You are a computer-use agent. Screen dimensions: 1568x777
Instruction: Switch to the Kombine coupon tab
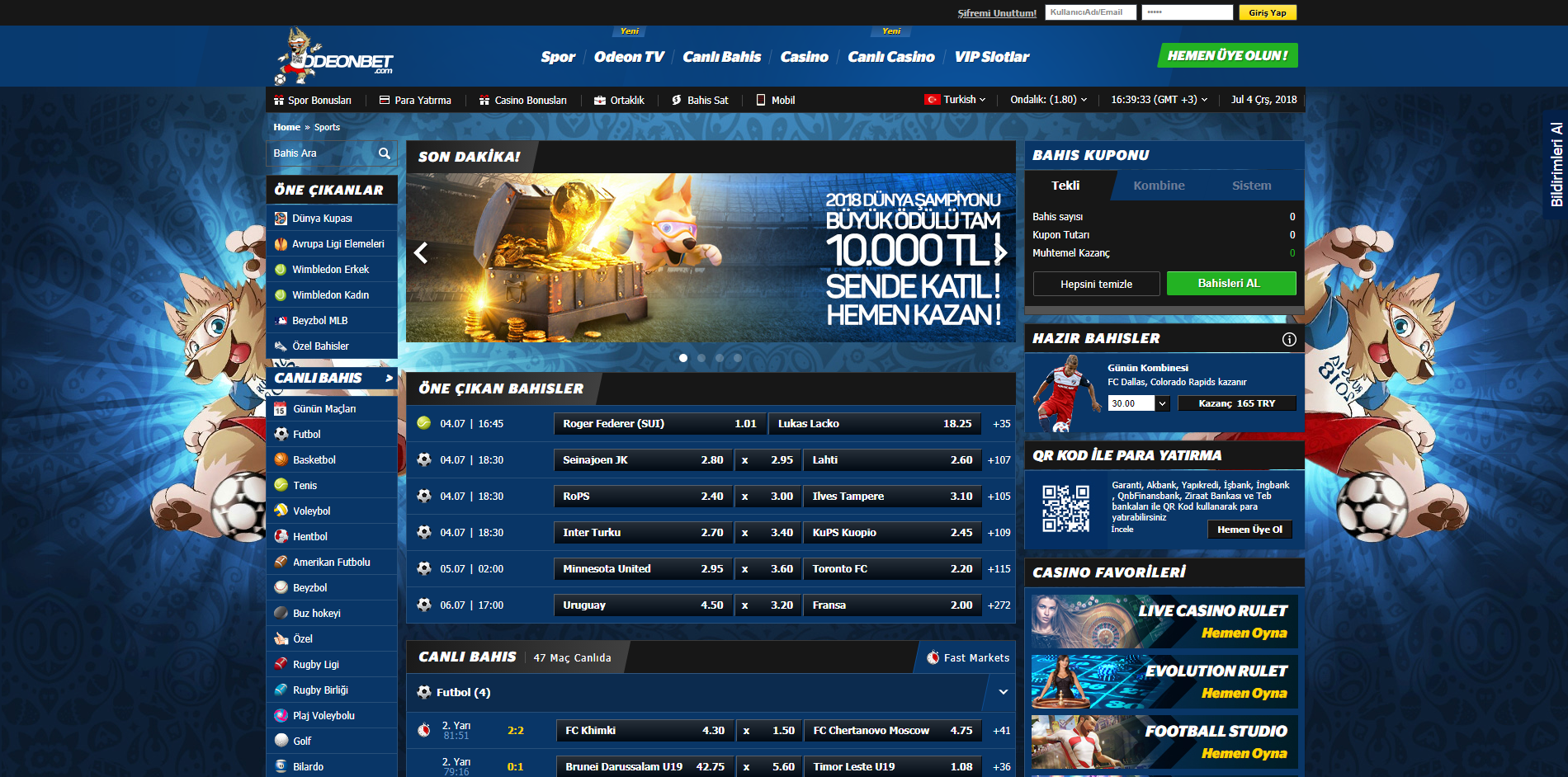(x=1159, y=186)
